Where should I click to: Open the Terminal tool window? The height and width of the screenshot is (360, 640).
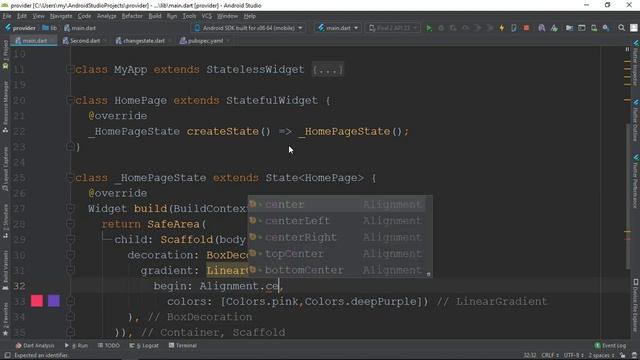(x=182, y=346)
